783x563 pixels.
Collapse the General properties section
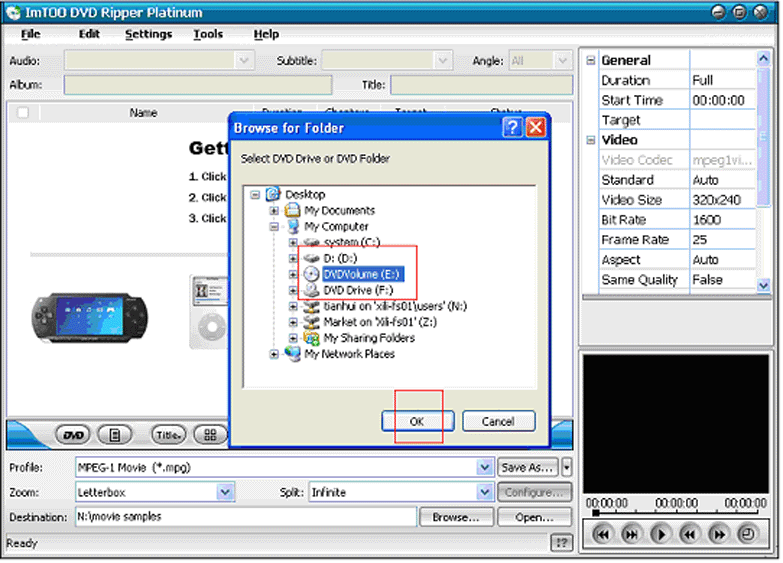592,61
